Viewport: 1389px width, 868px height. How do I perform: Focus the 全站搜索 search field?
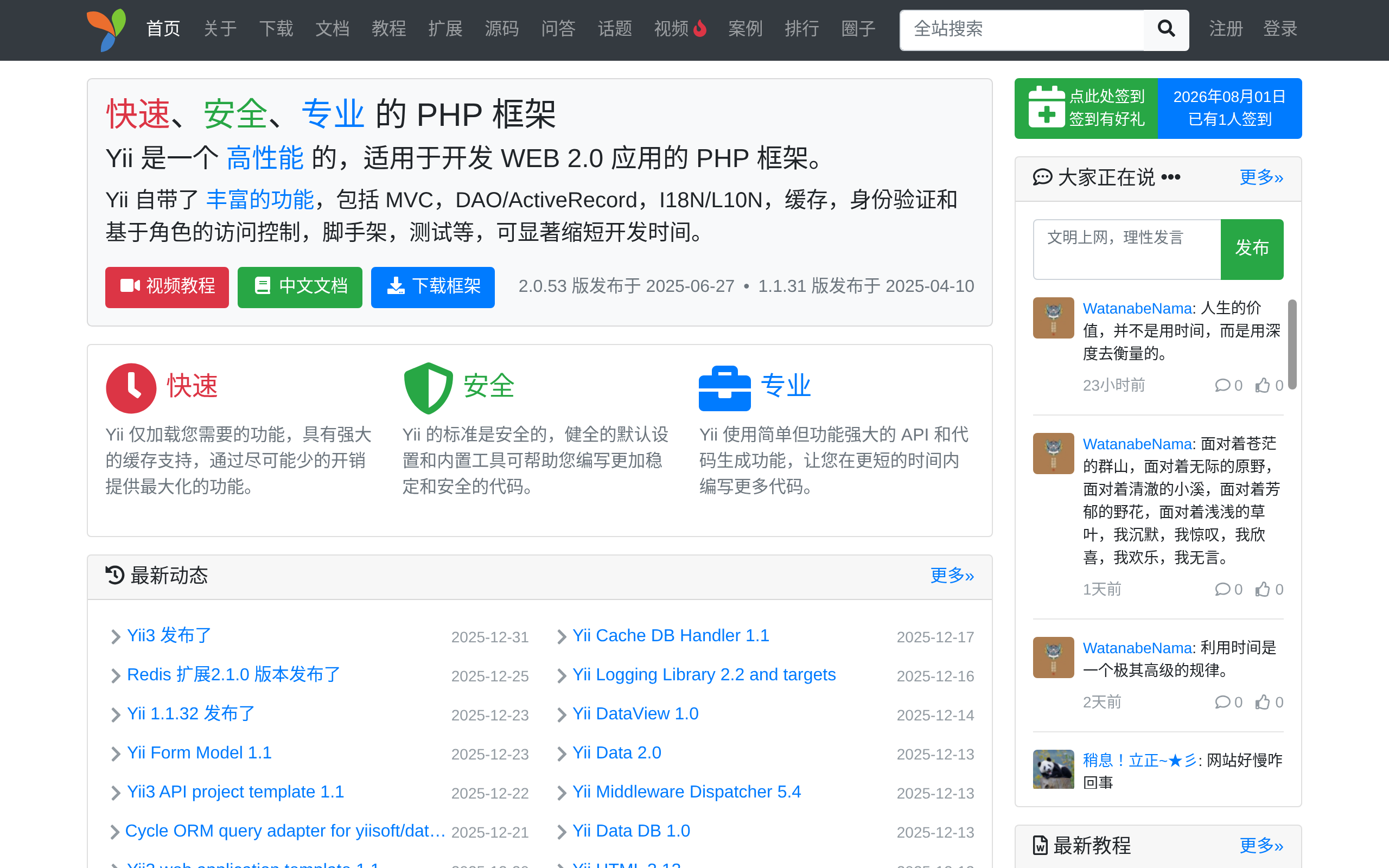point(1022,30)
